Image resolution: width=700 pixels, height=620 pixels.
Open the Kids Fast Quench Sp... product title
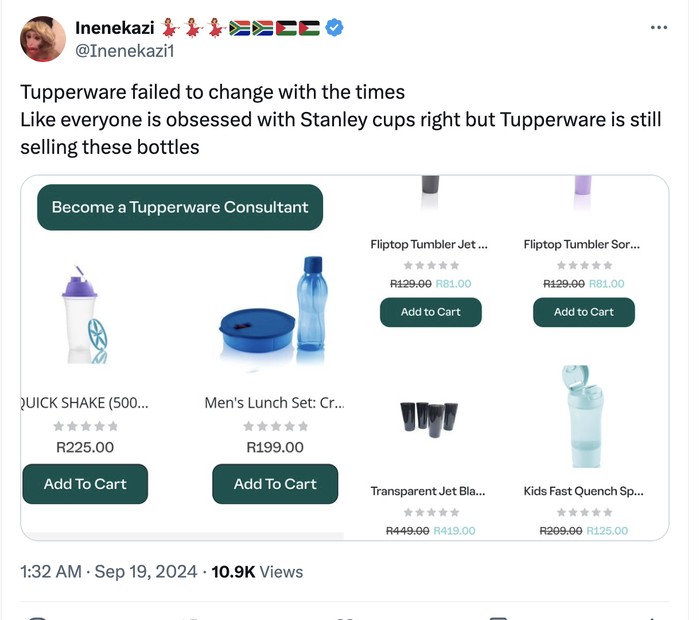pos(583,491)
